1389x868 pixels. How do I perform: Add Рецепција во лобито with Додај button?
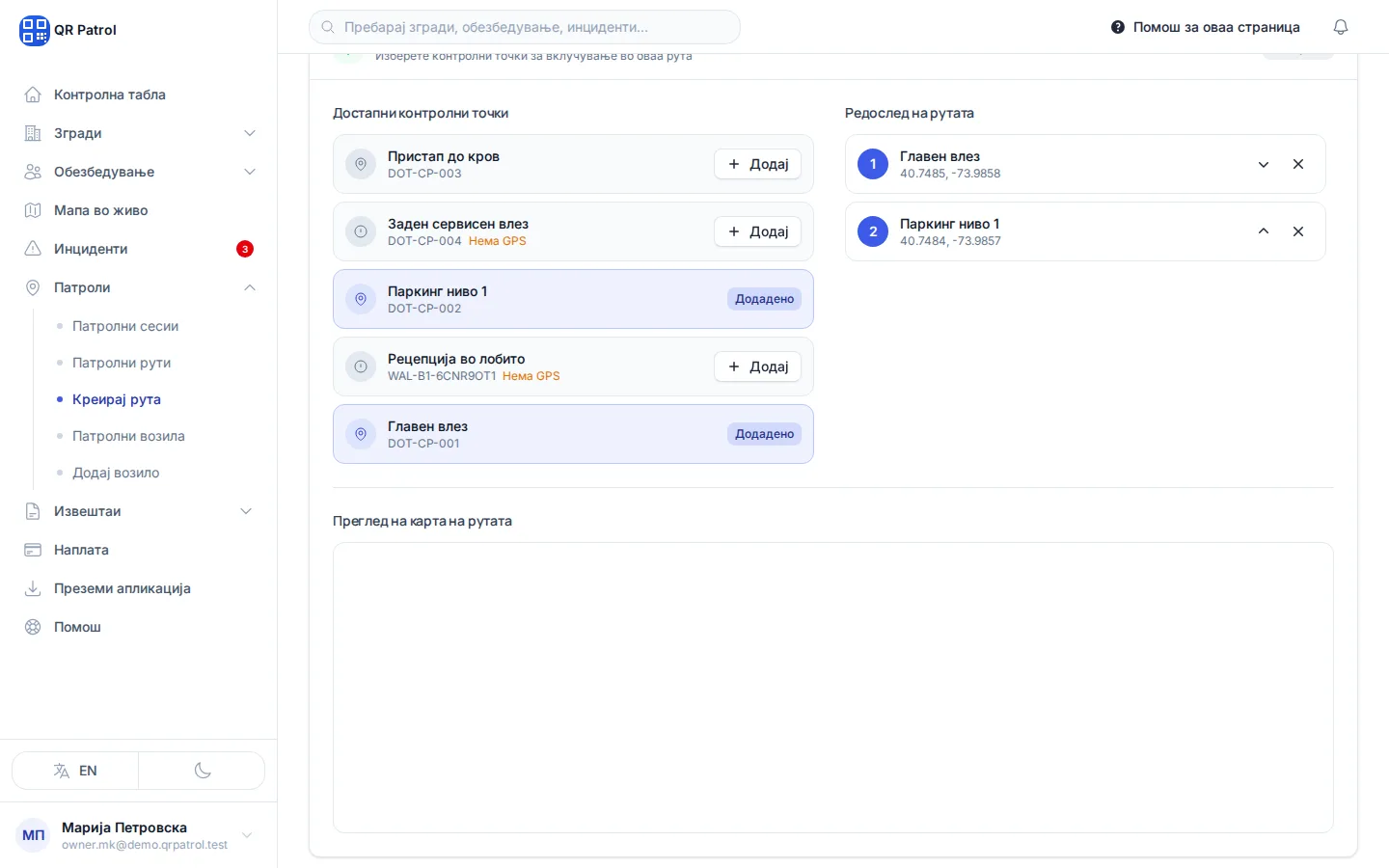(x=757, y=366)
